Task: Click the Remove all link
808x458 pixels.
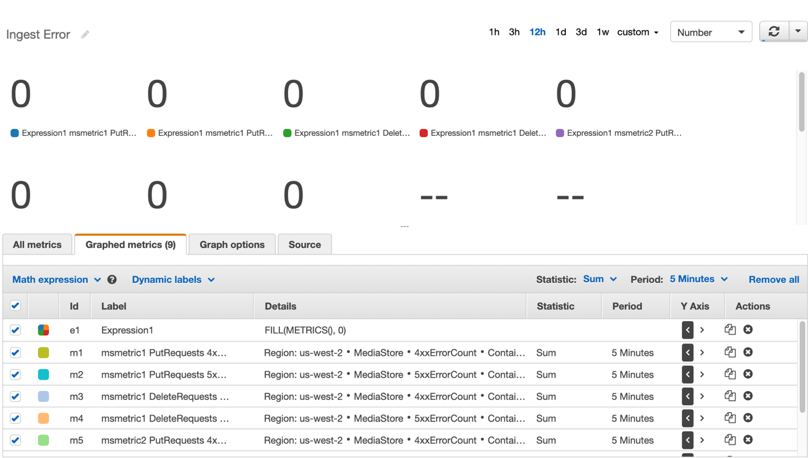Action: (773, 279)
